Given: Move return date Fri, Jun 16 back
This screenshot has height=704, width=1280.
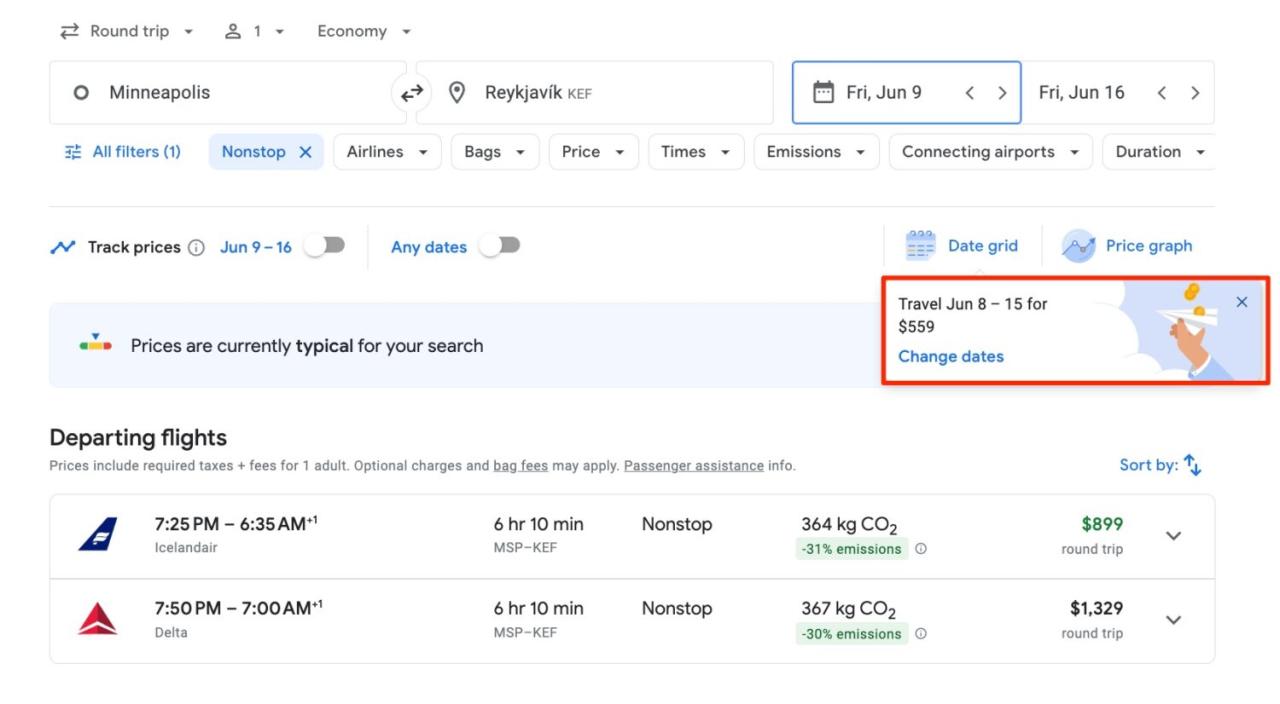Looking at the screenshot, I should (x=1161, y=93).
